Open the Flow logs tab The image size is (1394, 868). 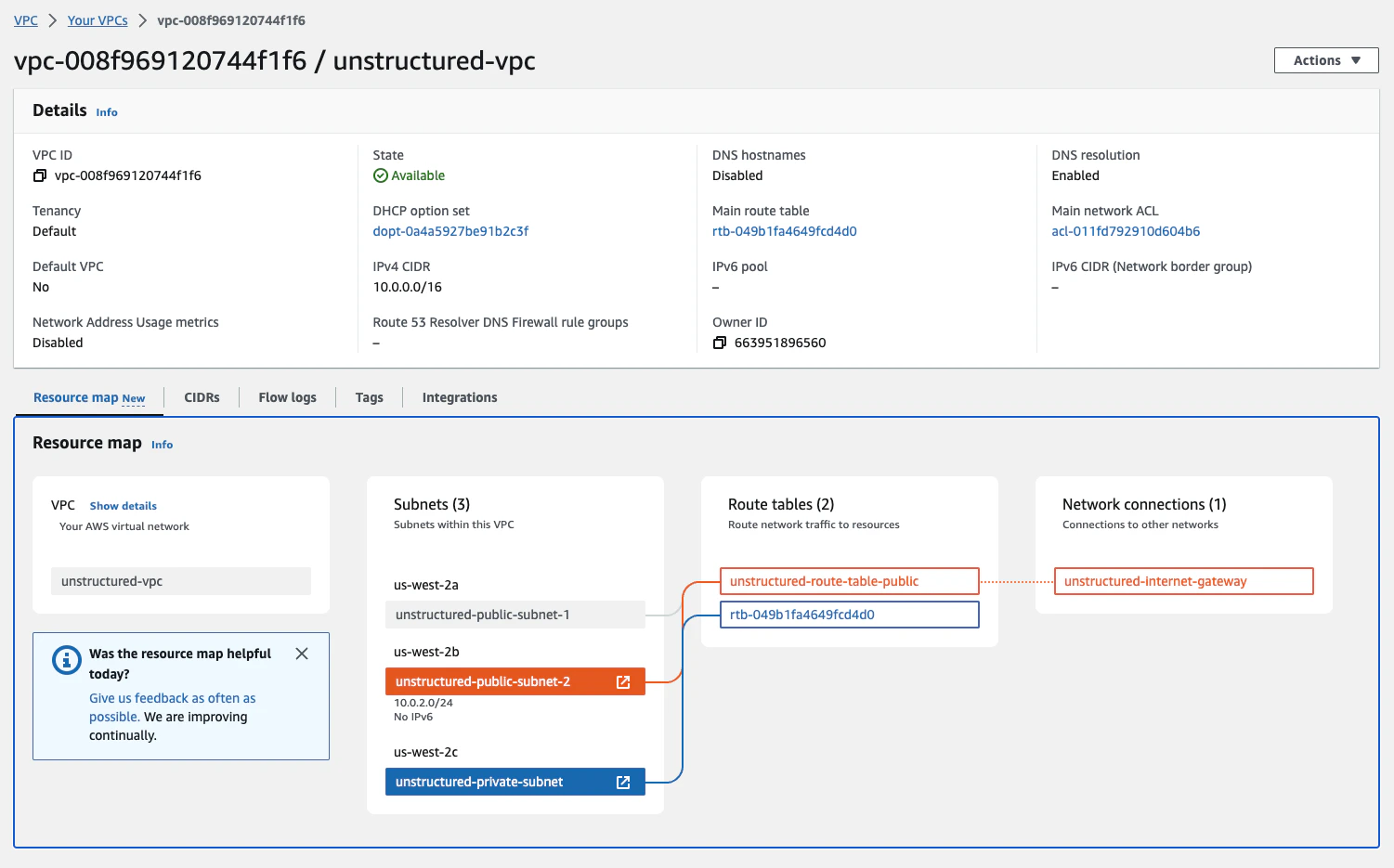click(287, 397)
